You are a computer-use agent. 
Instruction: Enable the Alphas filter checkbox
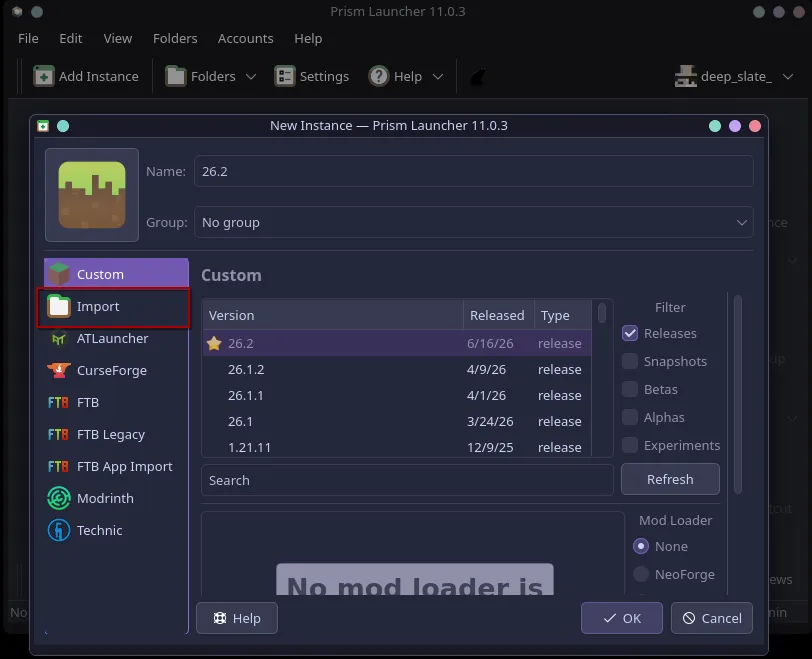click(x=630, y=417)
